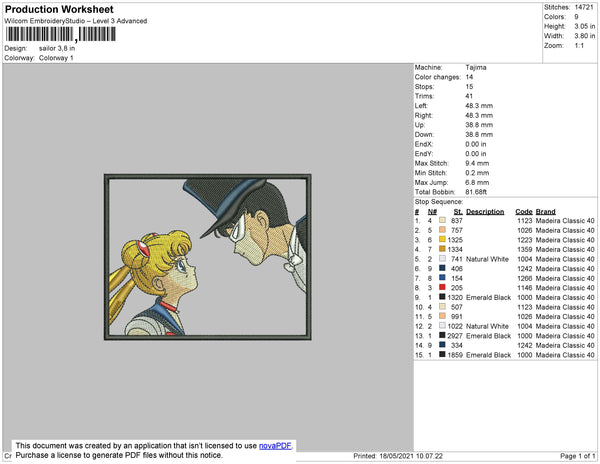Open the novaPDF link in the notice
Image resolution: width=600 pixels, height=464 pixels.
[275, 446]
